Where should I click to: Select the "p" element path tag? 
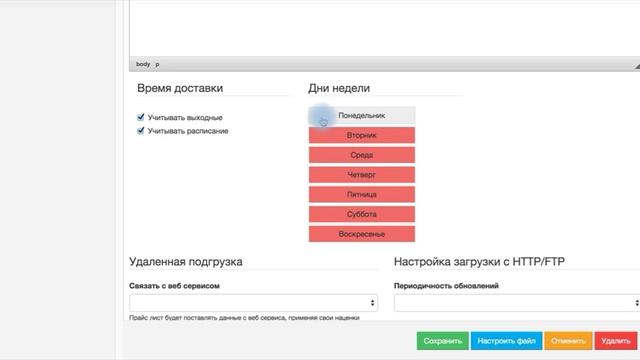click(157, 64)
